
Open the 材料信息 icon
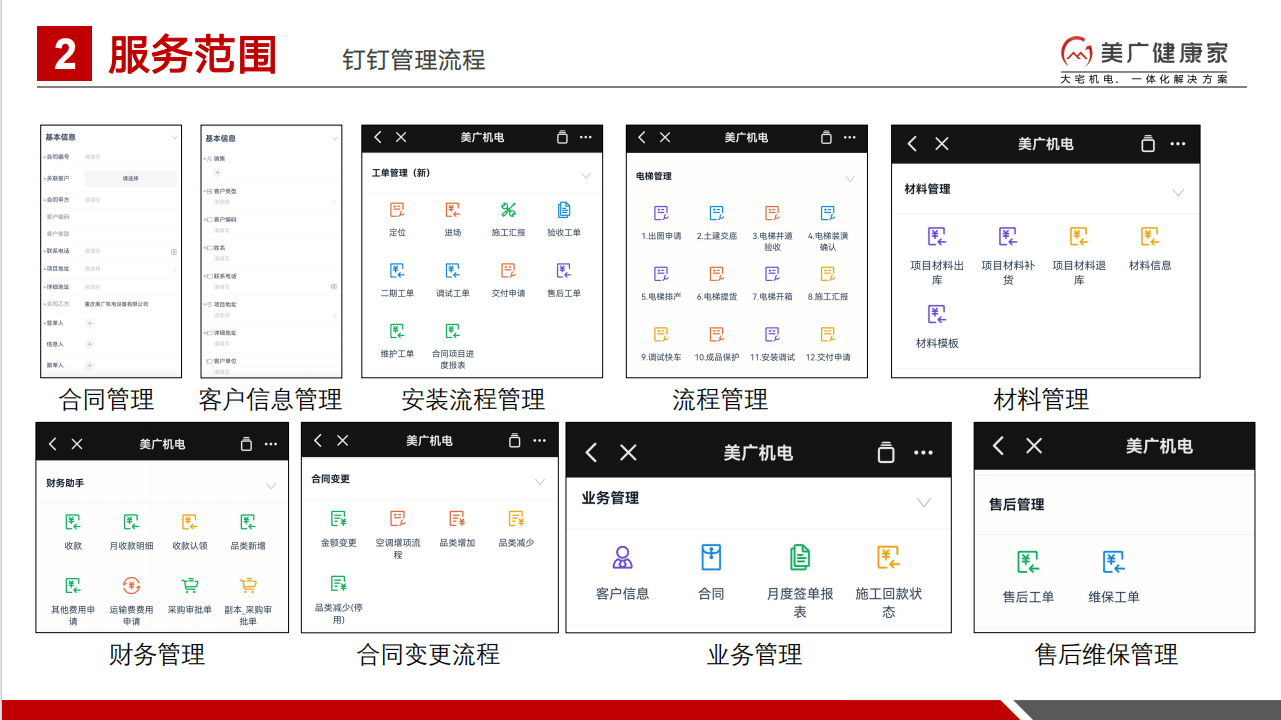(1150, 237)
